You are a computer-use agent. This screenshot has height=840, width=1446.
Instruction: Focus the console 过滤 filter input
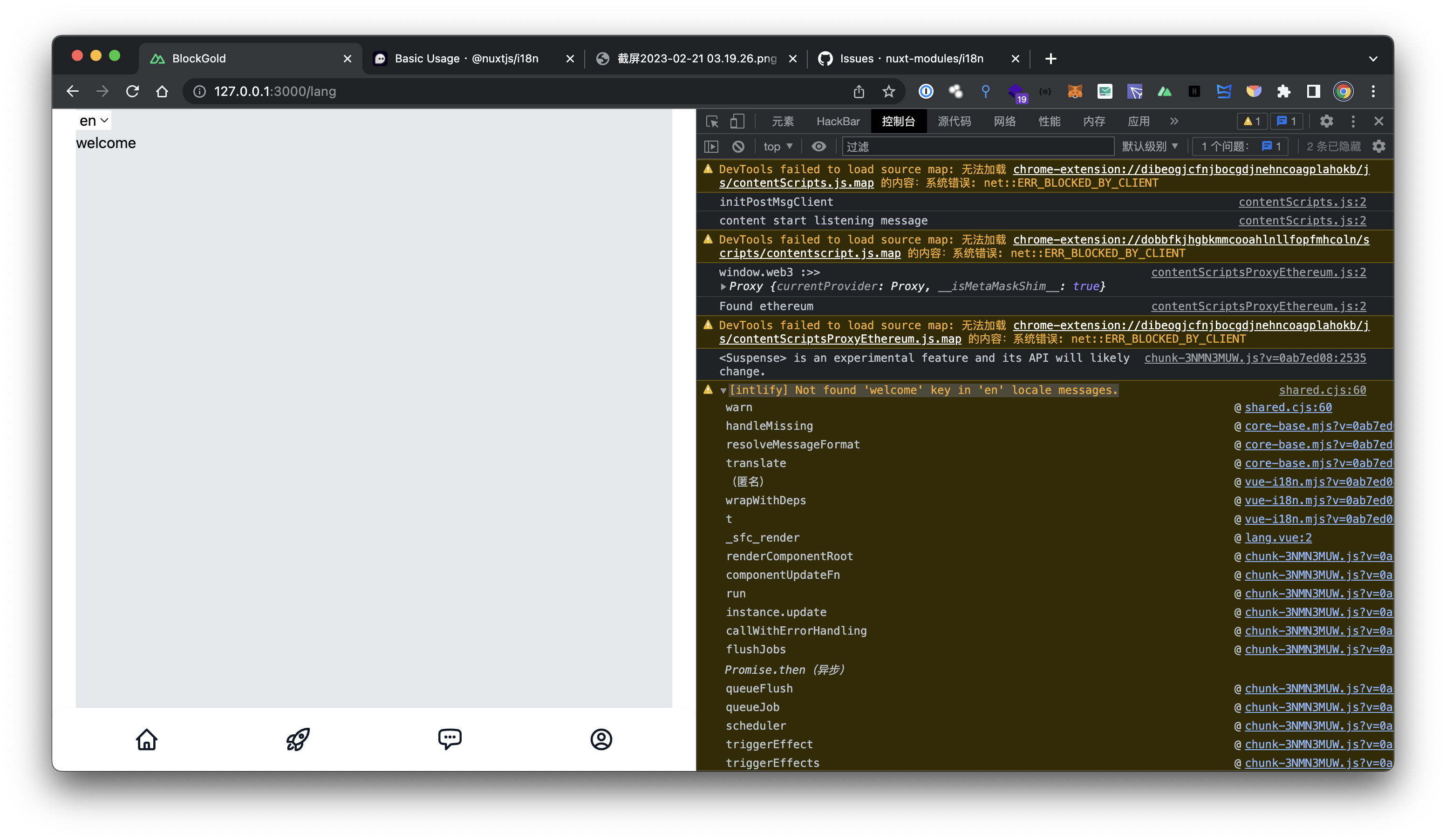975,147
